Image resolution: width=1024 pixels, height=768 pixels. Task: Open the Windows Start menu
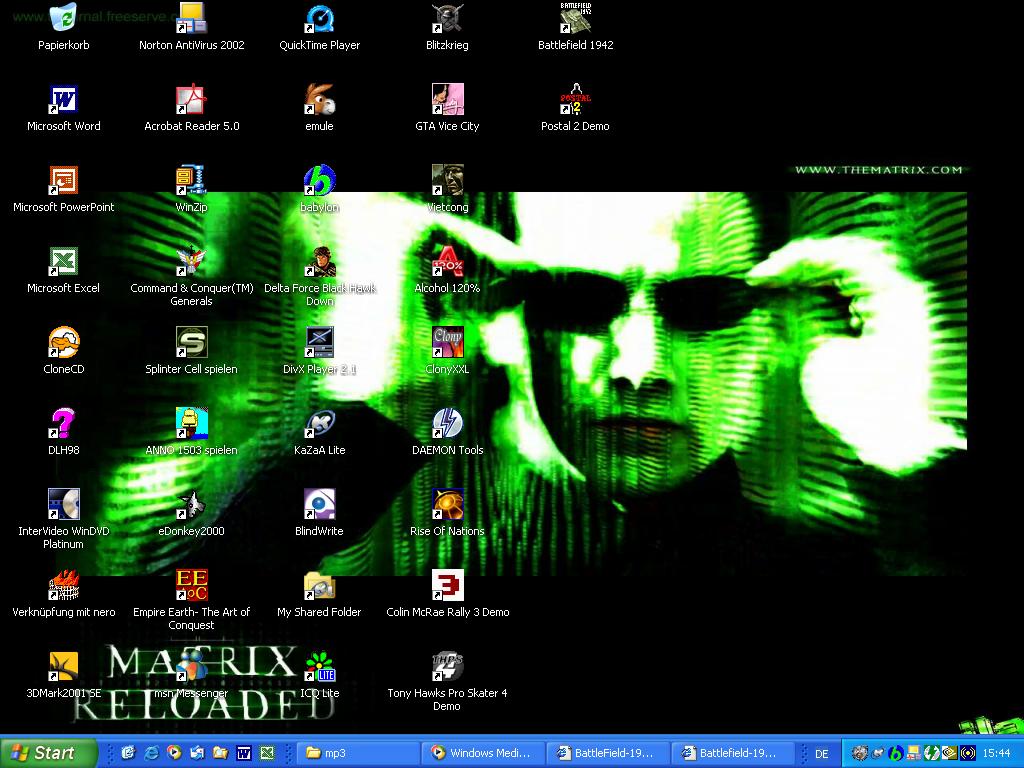pyautogui.click(x=48, y=753)
